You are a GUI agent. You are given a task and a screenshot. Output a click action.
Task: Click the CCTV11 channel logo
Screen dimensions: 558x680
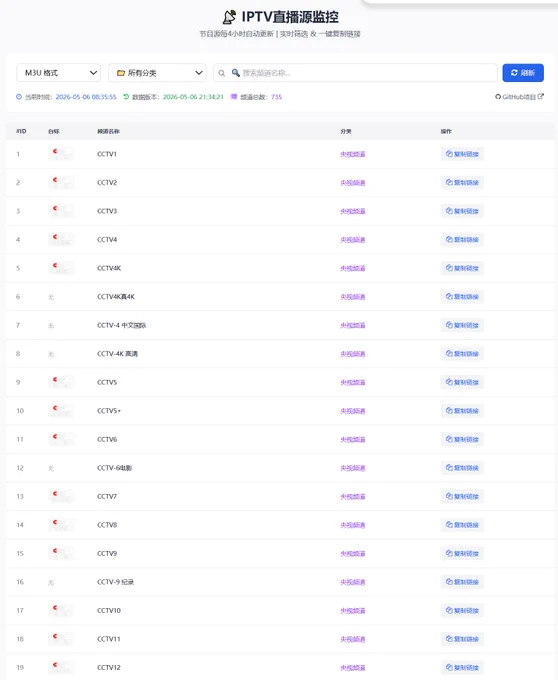coord(61,639)
